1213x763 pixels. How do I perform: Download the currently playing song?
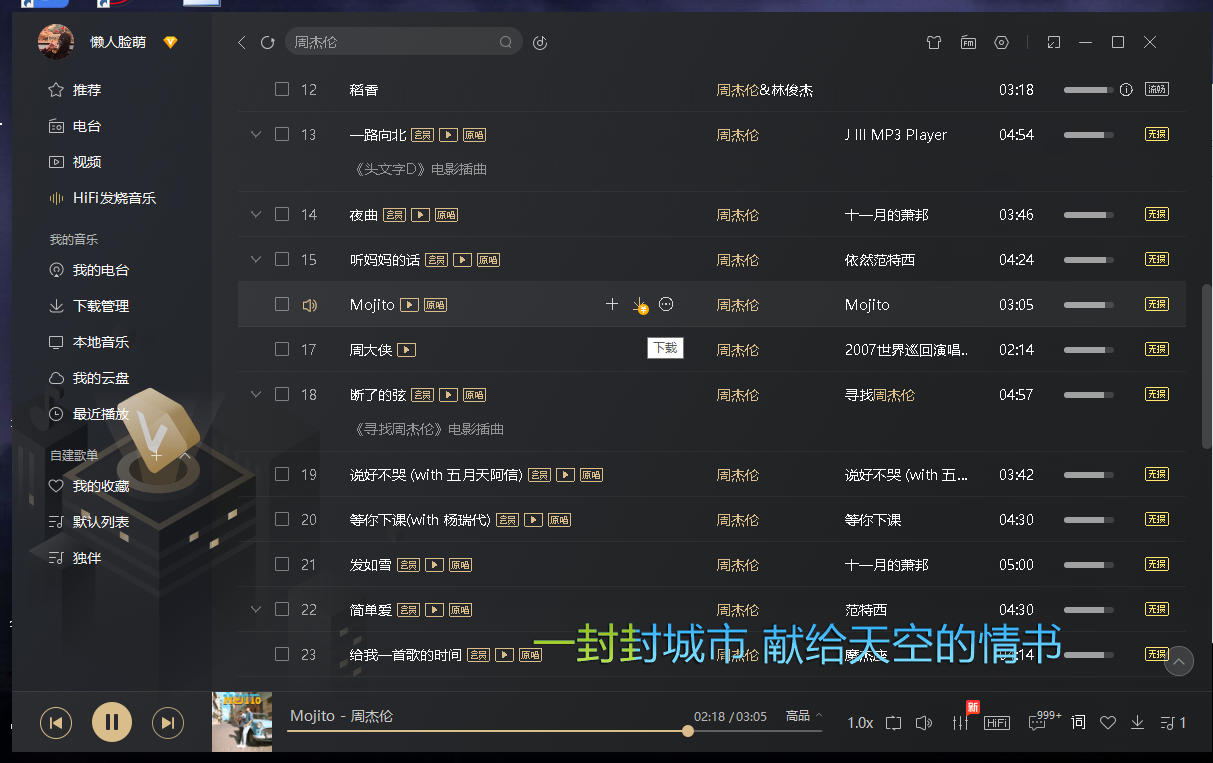pos(1137,723)
